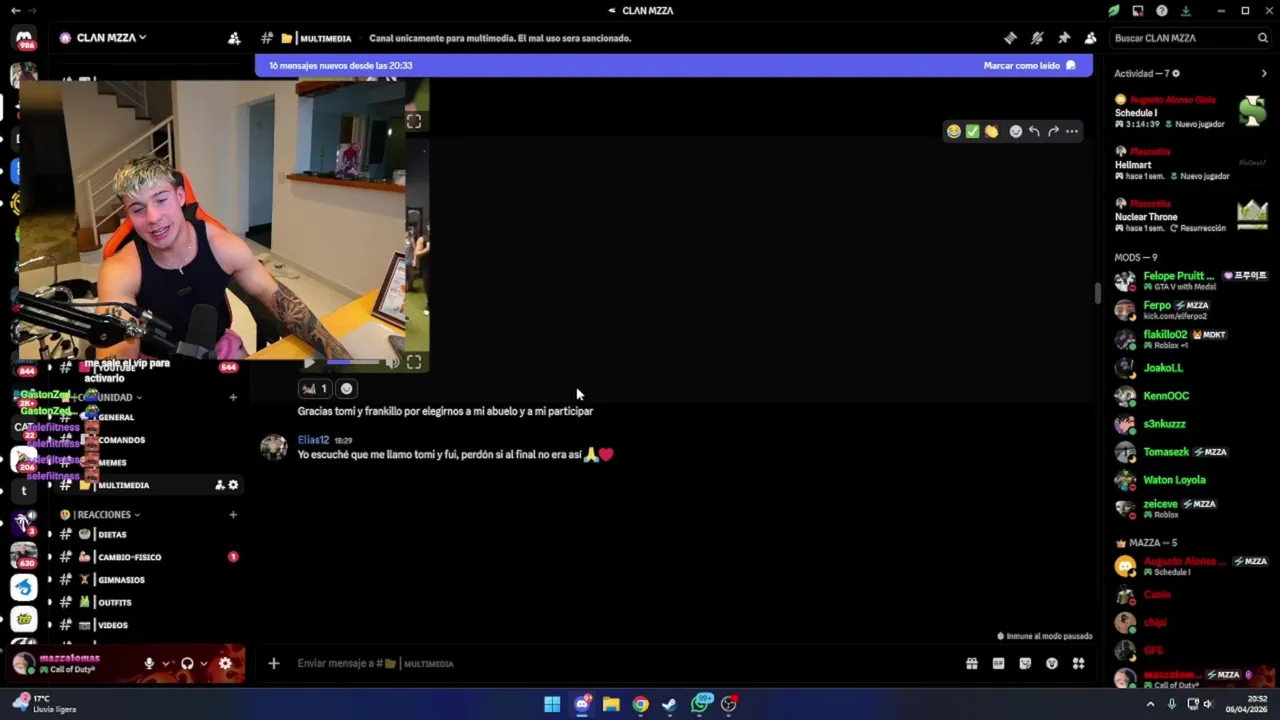Open user settings gear icon
Screen dimensions: 1280x720
pyautogui.click(x=225, y=663)
